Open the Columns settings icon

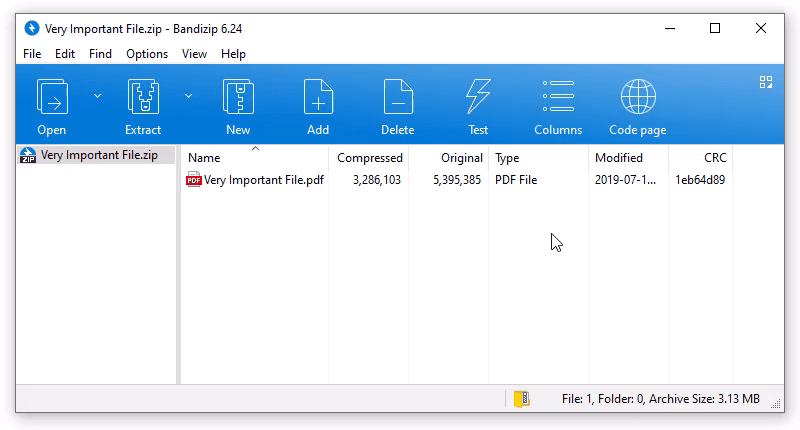point(558,98)
